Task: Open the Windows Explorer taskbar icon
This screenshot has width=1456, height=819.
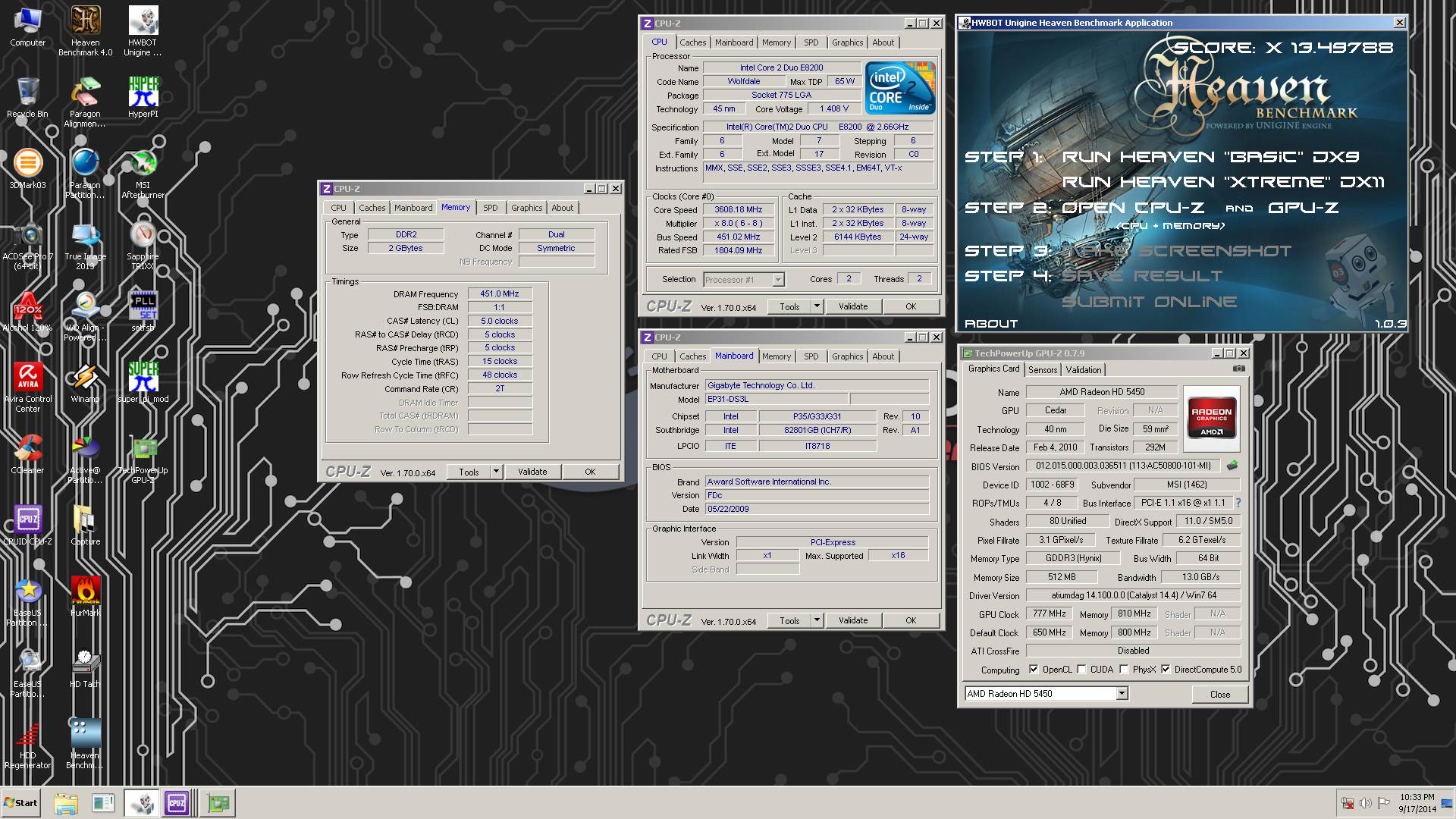Action: tap(66, 802)
